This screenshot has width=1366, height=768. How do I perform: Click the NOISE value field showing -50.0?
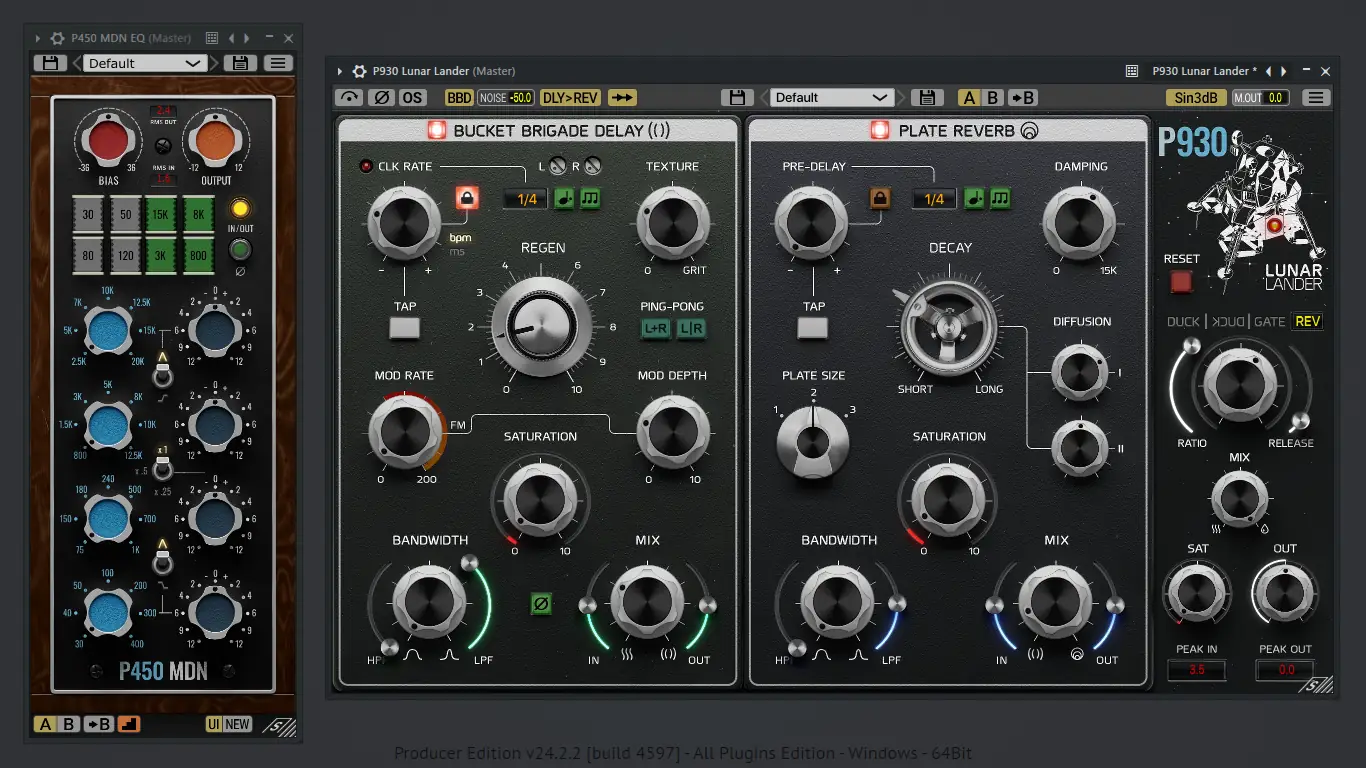click(x=506, y=98)
